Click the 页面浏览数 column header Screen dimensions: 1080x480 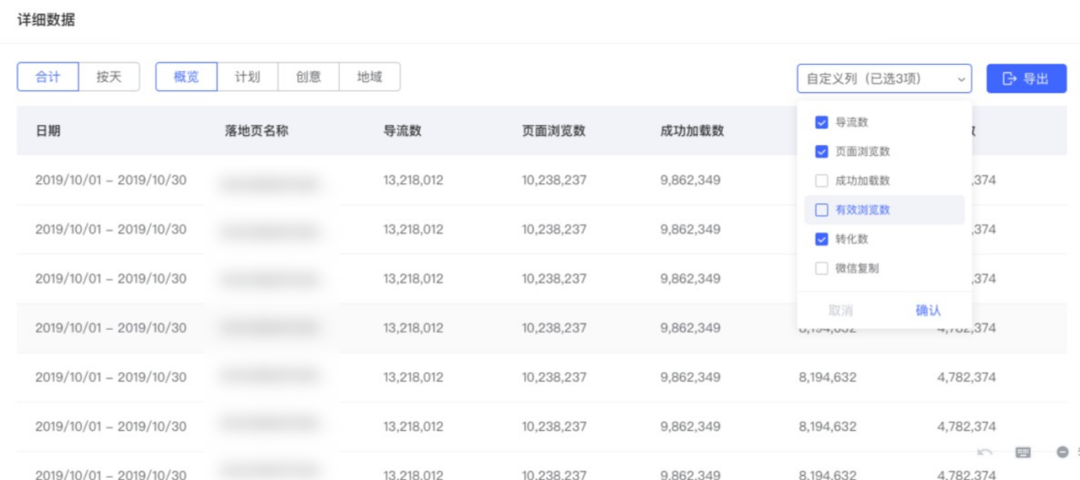click(554, 131)
